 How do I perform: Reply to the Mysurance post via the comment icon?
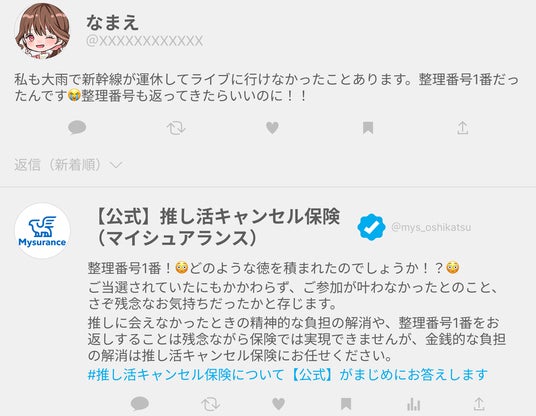click(x=140, y=404)
